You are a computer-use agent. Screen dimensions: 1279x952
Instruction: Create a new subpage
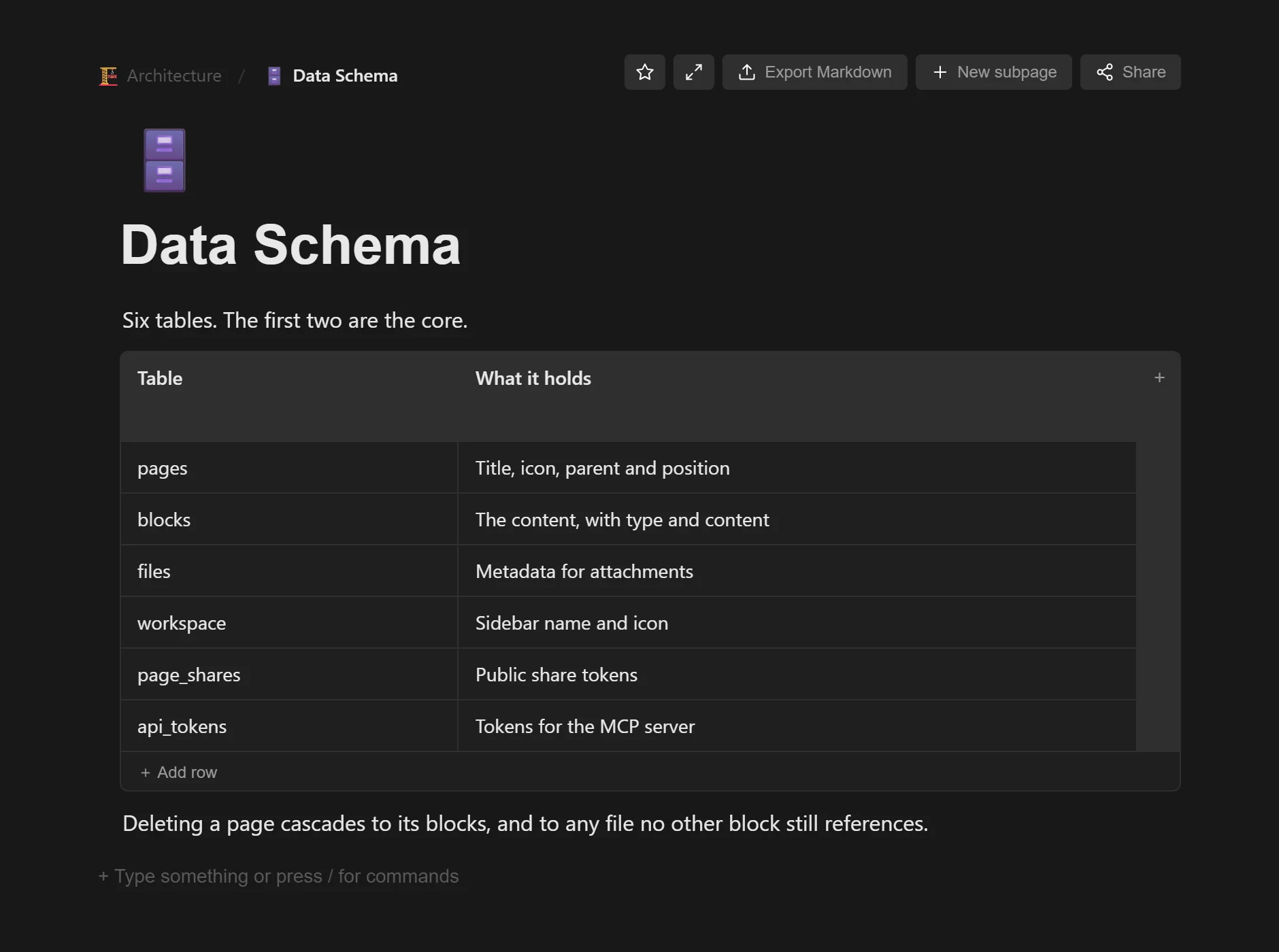pos(993,72)
